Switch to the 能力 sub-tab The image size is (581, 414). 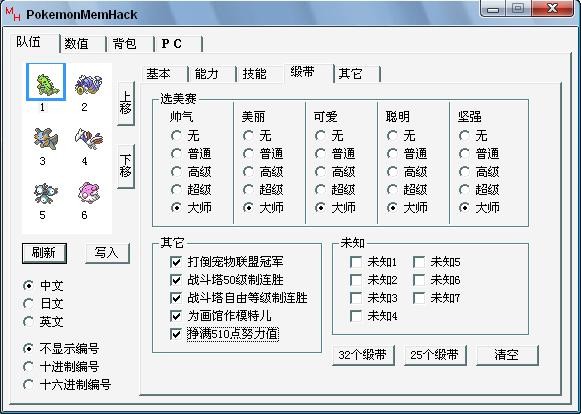tap(212, 73)
